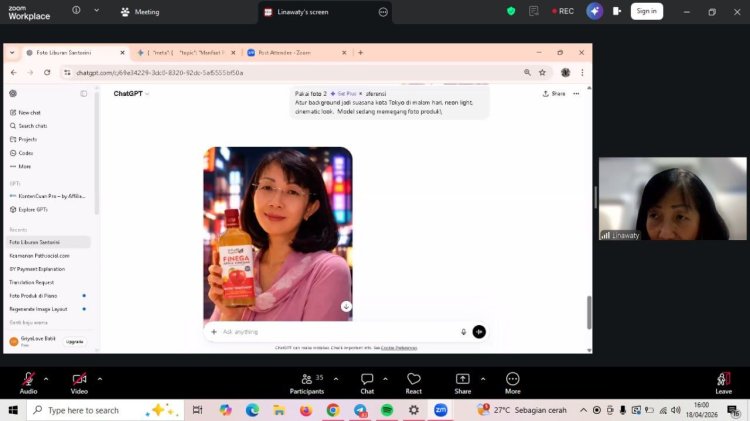This screenshot has height=421, width=750.
Task: Turn on the camera with Video button
Action: [79, 380]
